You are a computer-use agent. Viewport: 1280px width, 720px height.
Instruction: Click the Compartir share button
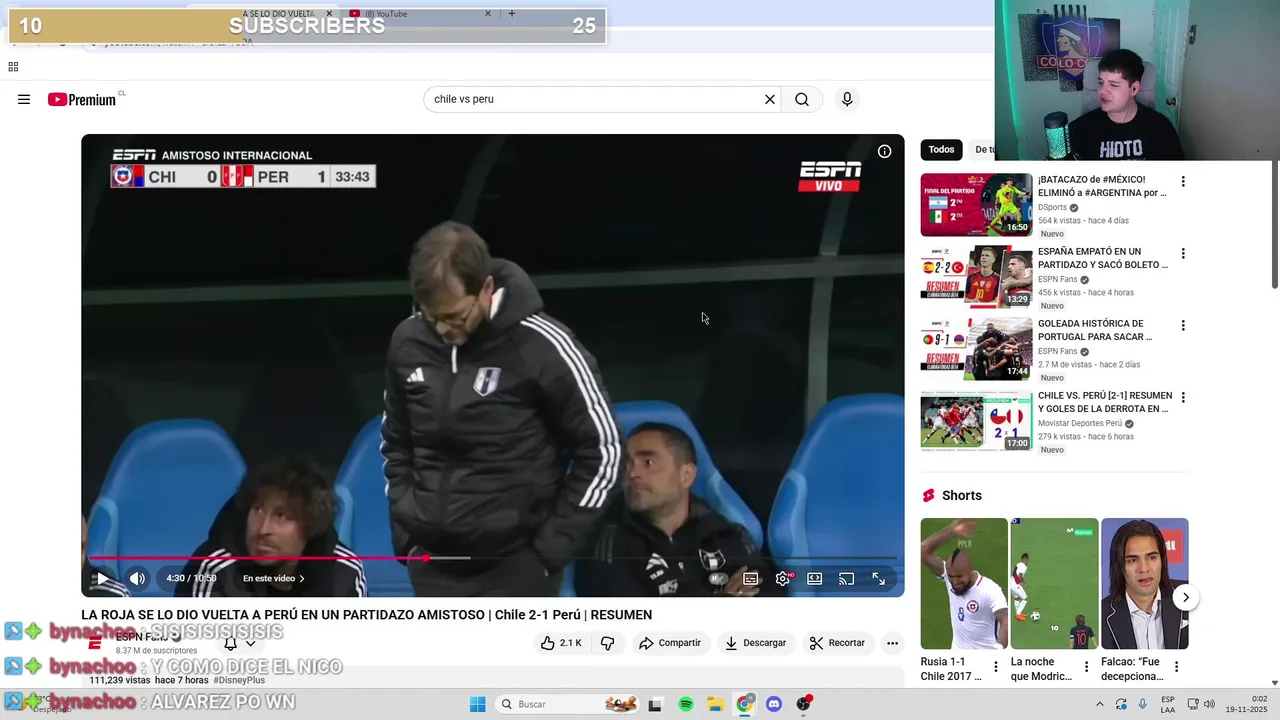point(670,643)
